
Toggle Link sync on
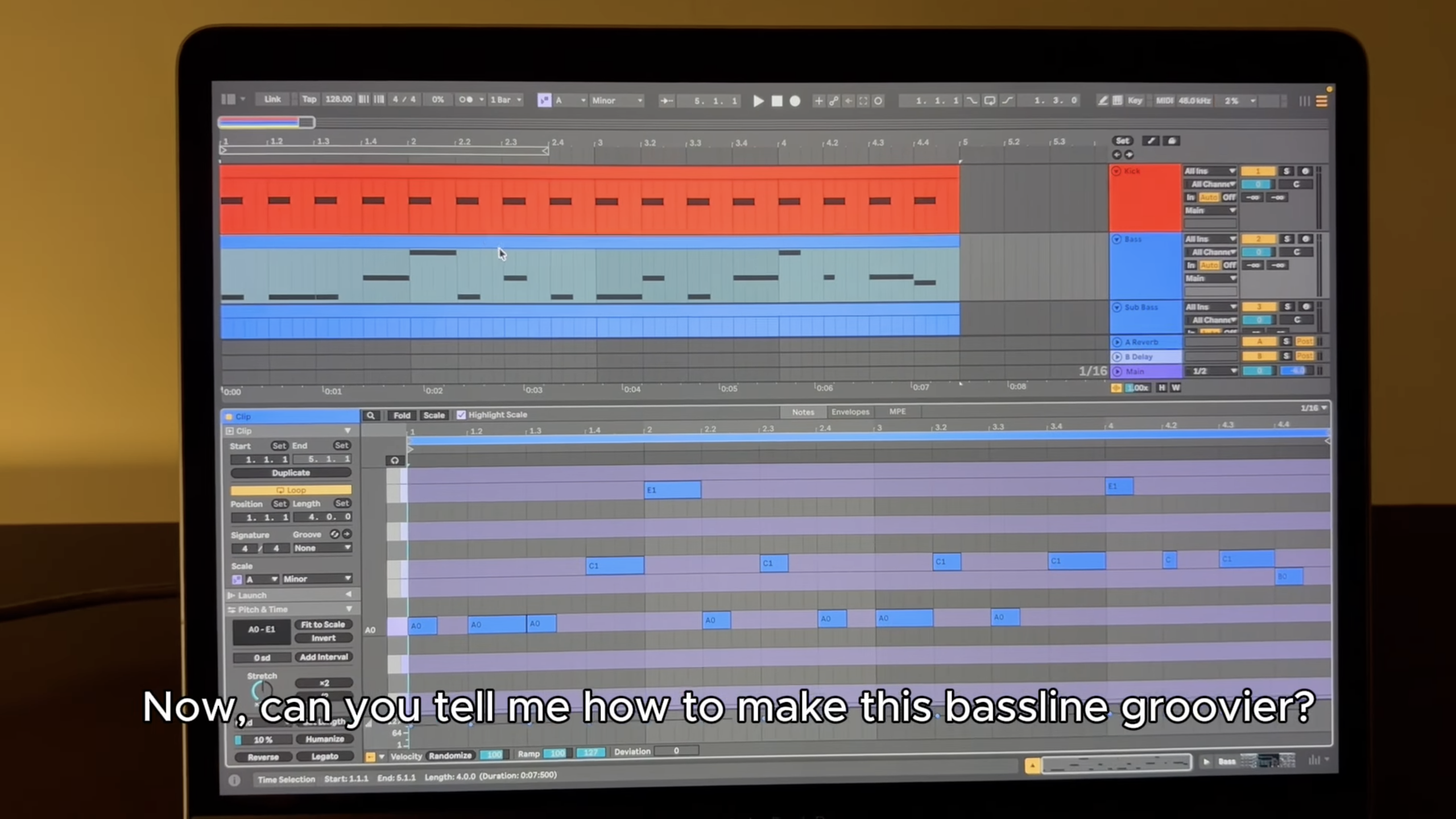point(273,99)
